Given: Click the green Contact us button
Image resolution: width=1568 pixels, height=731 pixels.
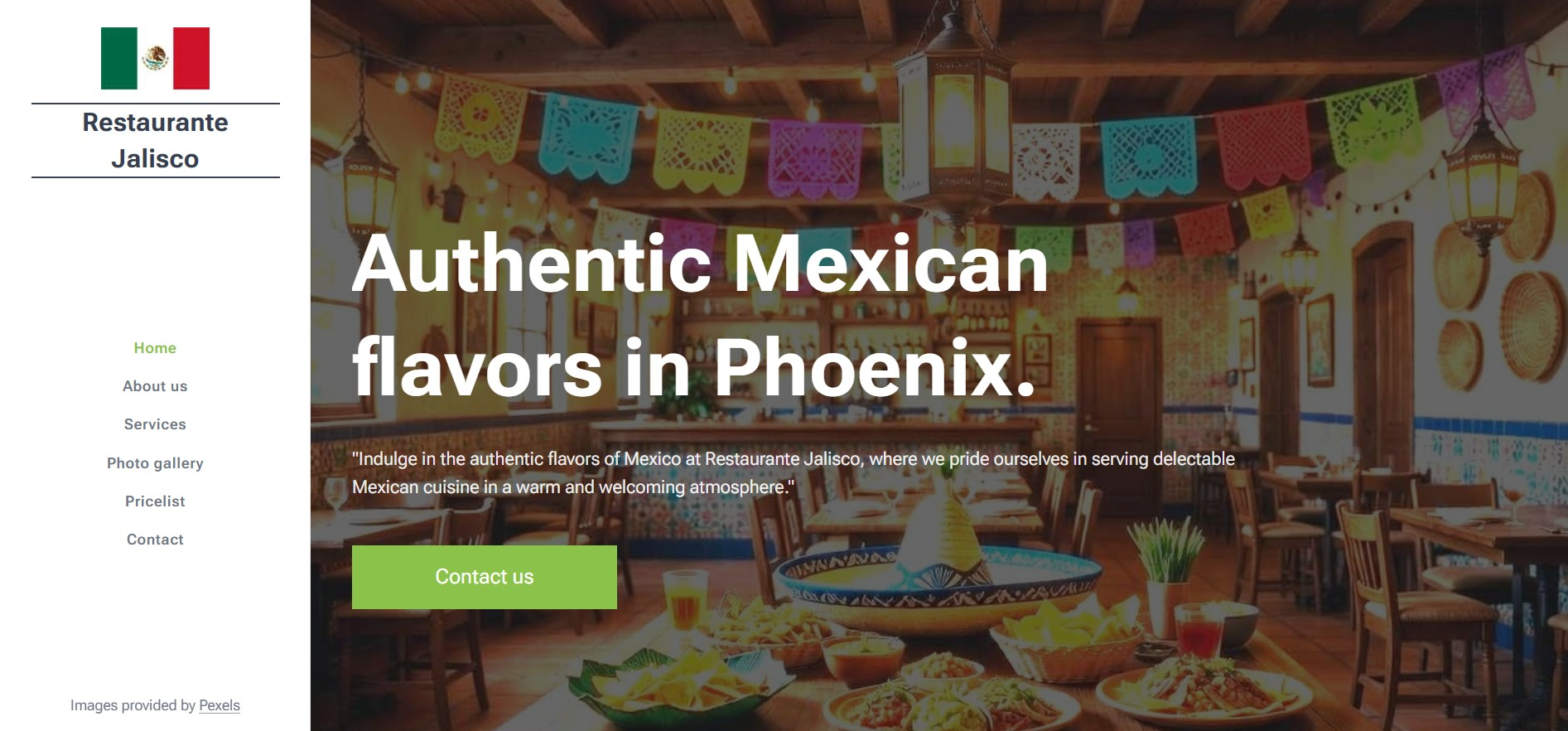Looking at the screenshot, I should click(485, 577).
